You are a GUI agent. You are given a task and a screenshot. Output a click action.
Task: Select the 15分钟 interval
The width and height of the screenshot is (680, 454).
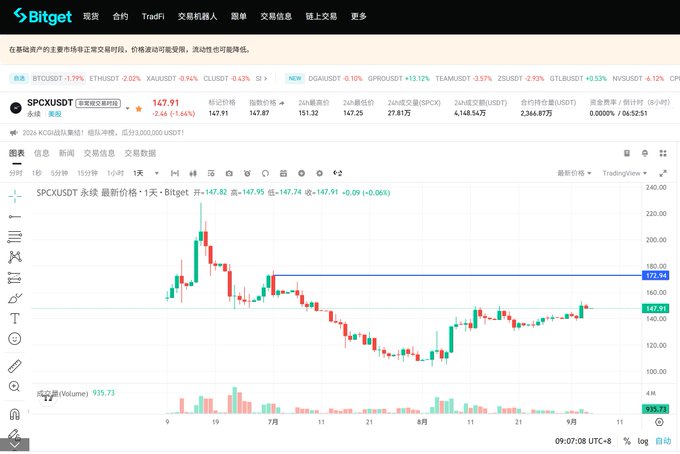tap(87, 173)
